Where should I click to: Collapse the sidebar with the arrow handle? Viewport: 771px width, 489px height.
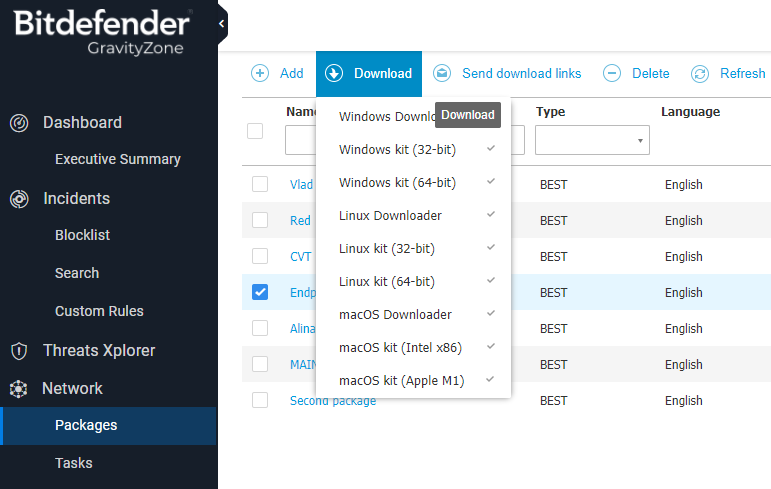pos(222,23)
